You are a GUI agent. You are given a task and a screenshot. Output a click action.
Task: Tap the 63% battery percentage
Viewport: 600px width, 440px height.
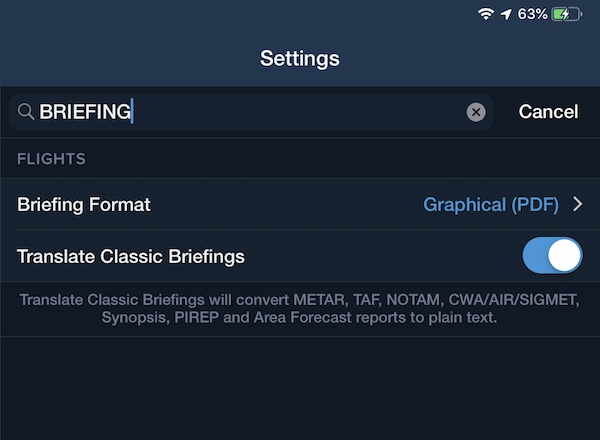(532, 15)
